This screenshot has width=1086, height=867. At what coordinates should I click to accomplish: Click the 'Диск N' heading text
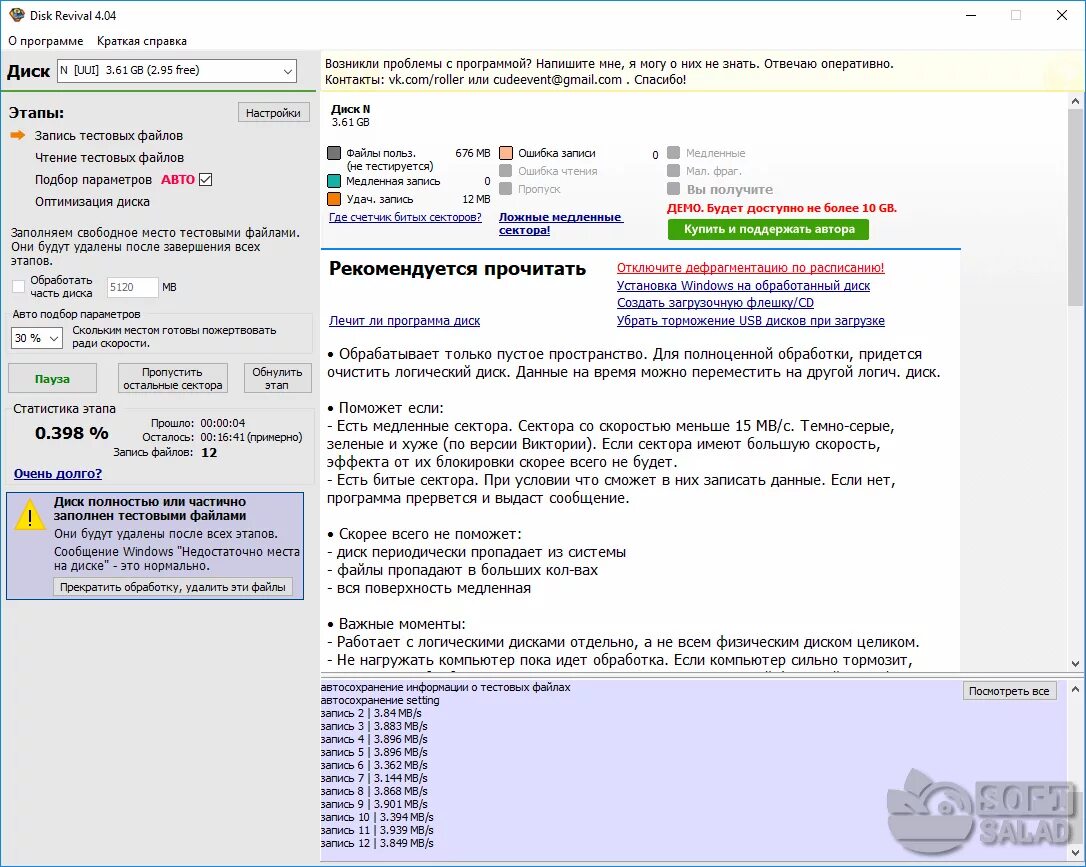(350, 109)
